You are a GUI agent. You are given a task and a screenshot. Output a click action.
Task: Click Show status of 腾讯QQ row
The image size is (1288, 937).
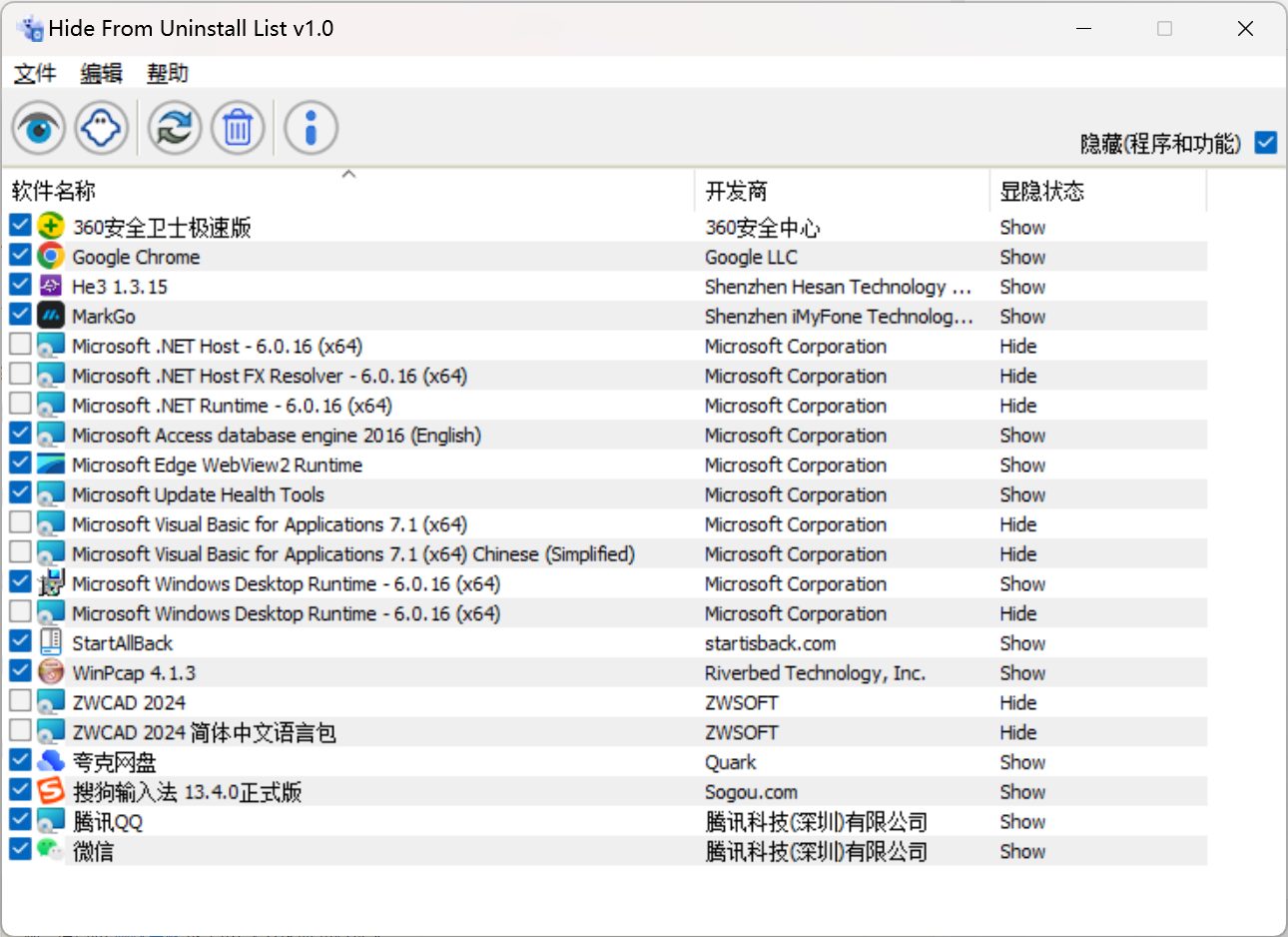[1022, 822]
